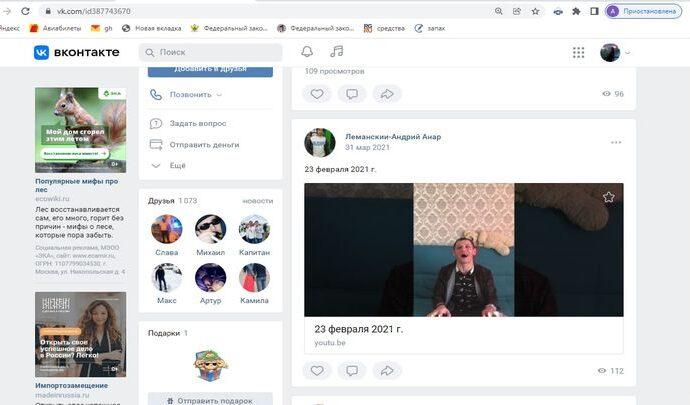Open the post date 31 мар 2021
This screenshot has height=405, width=690.
[367, 147]
